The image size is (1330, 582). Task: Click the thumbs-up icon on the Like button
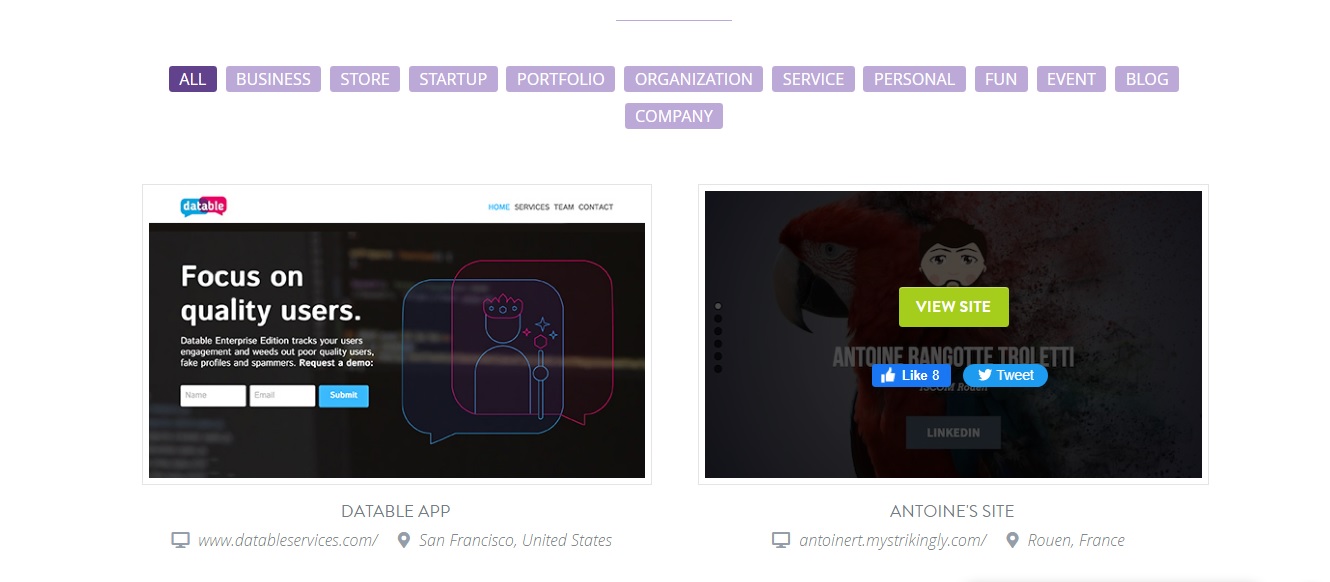pyautogui.click(x=888, y=375)
